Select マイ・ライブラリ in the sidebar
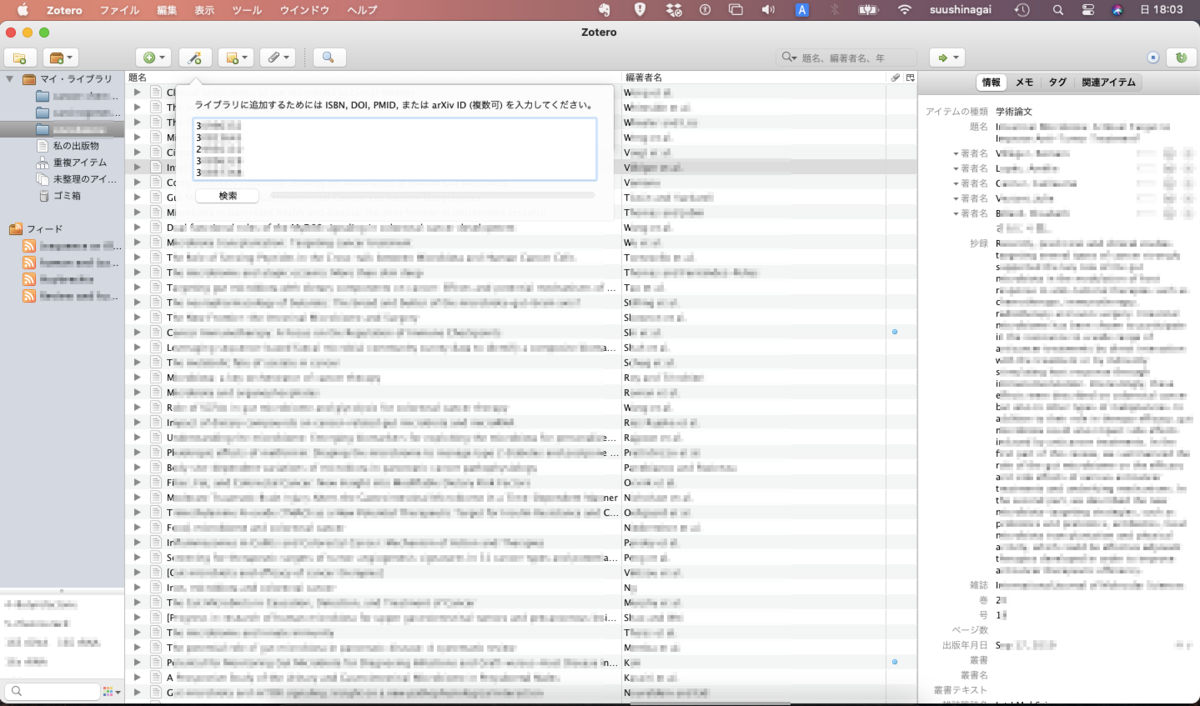 click(x=77, y=79)
